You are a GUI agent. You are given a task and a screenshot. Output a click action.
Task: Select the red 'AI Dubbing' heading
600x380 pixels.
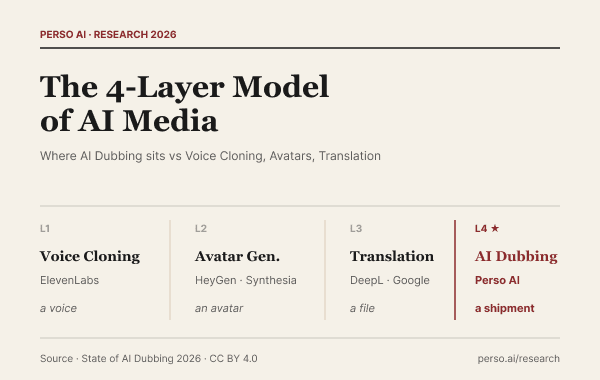[x=516, y=256]
